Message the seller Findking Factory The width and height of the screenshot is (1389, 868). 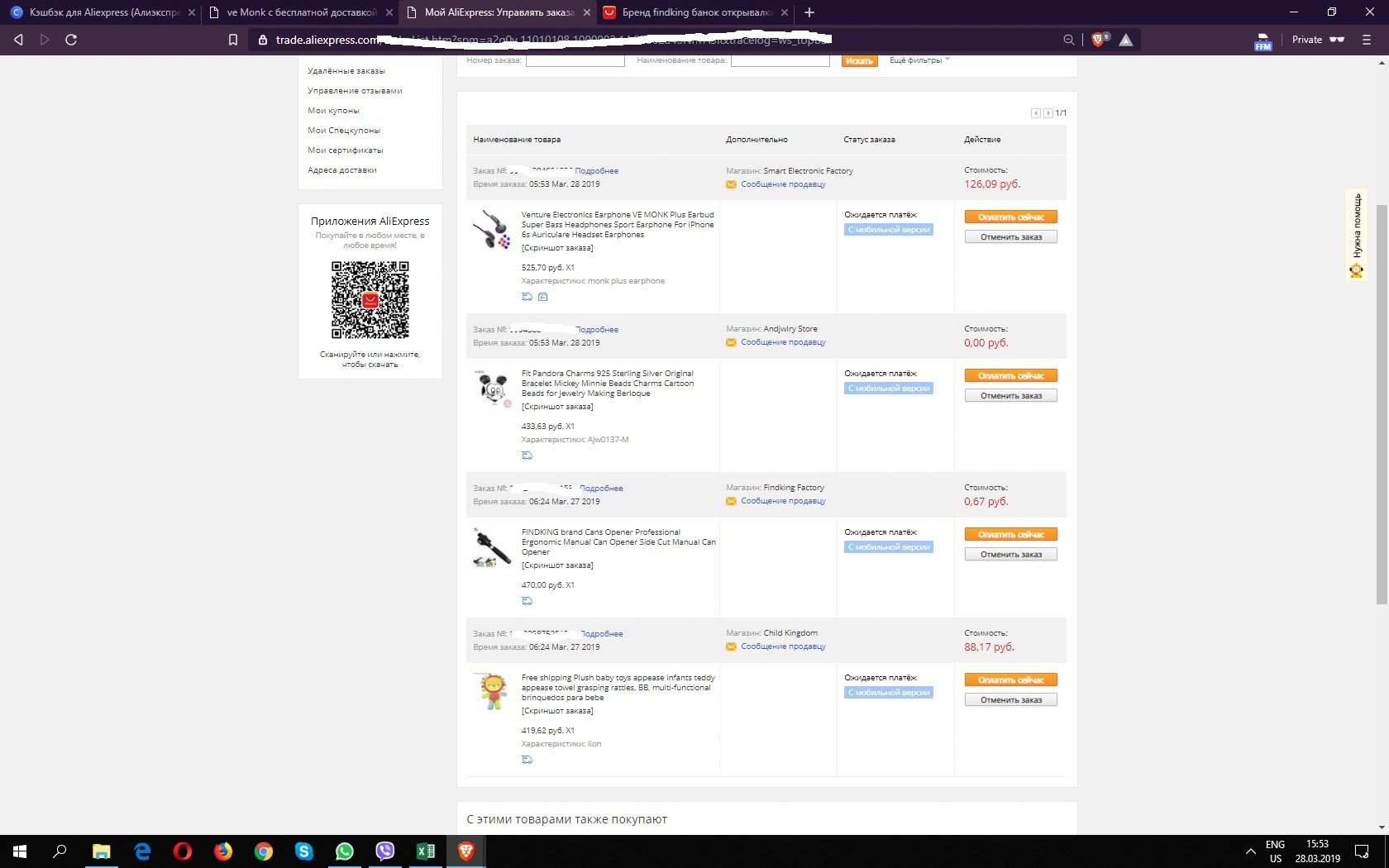[x=783, y=501]
